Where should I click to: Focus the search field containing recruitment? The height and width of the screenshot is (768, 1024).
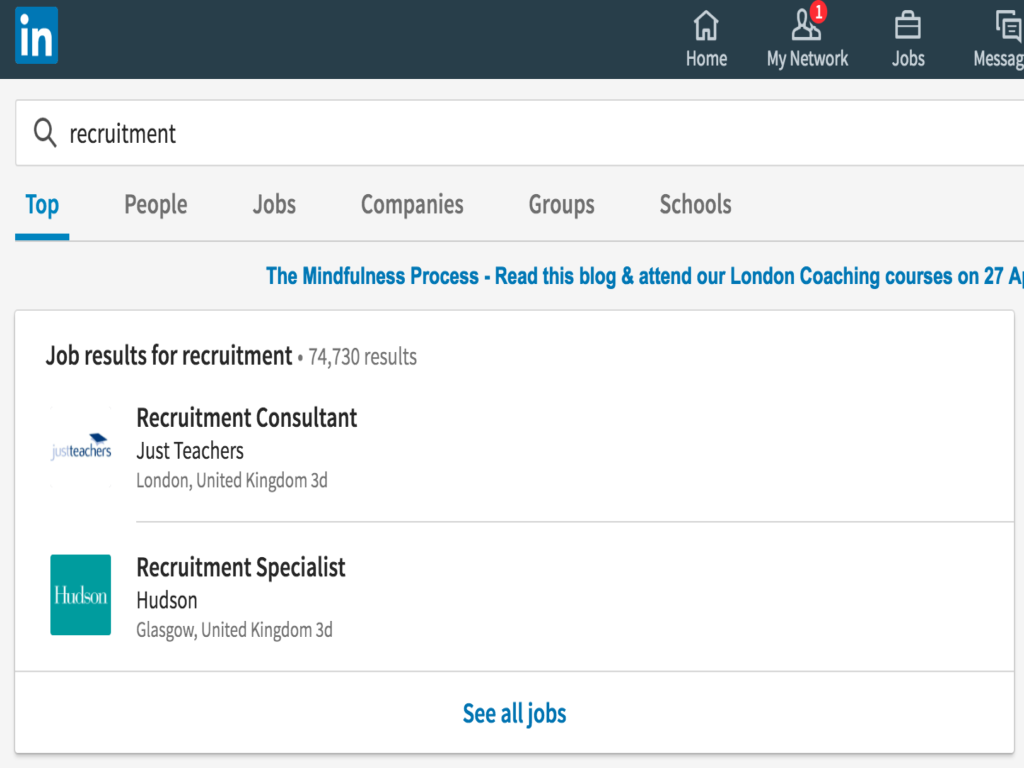click(x=520, y=133)
